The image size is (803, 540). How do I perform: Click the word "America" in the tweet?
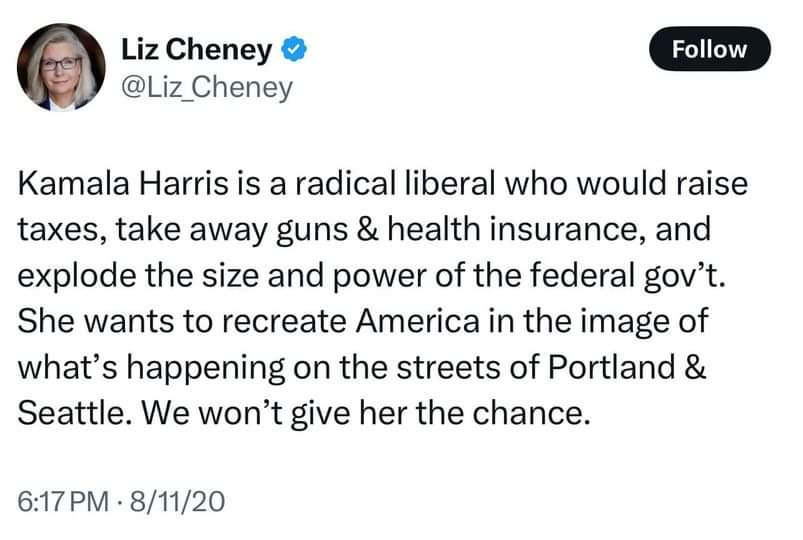click(x=418, y=321)
